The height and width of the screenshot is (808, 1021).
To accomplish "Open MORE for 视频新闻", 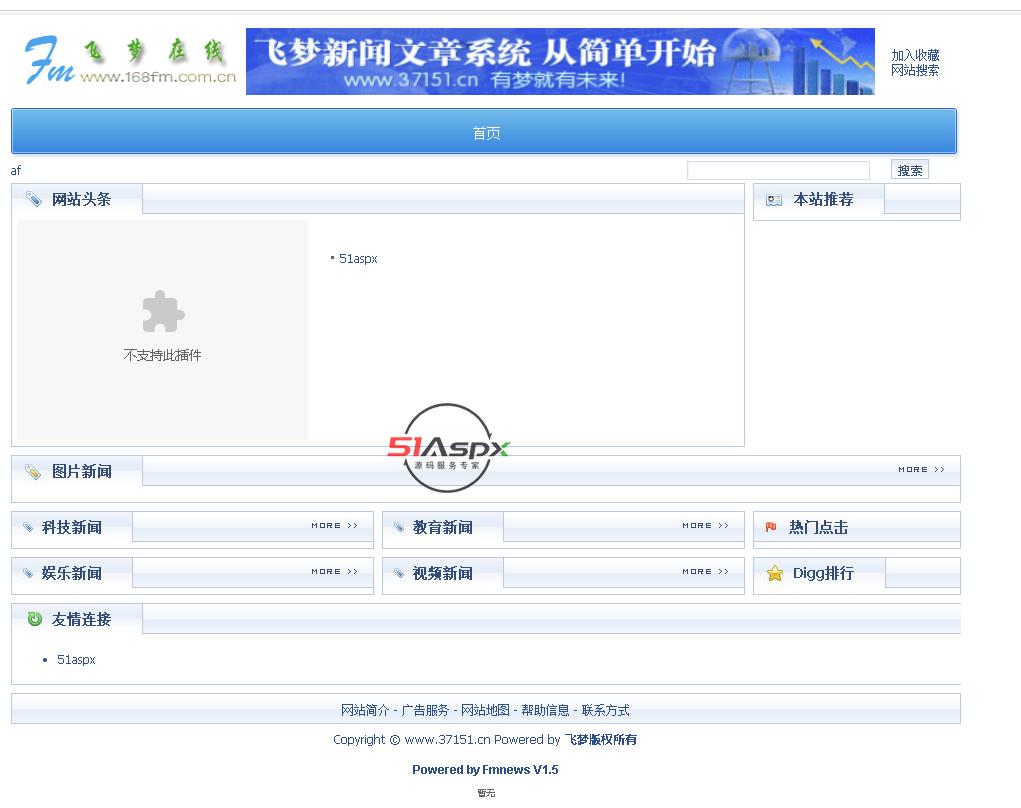I will click(705, 572).
